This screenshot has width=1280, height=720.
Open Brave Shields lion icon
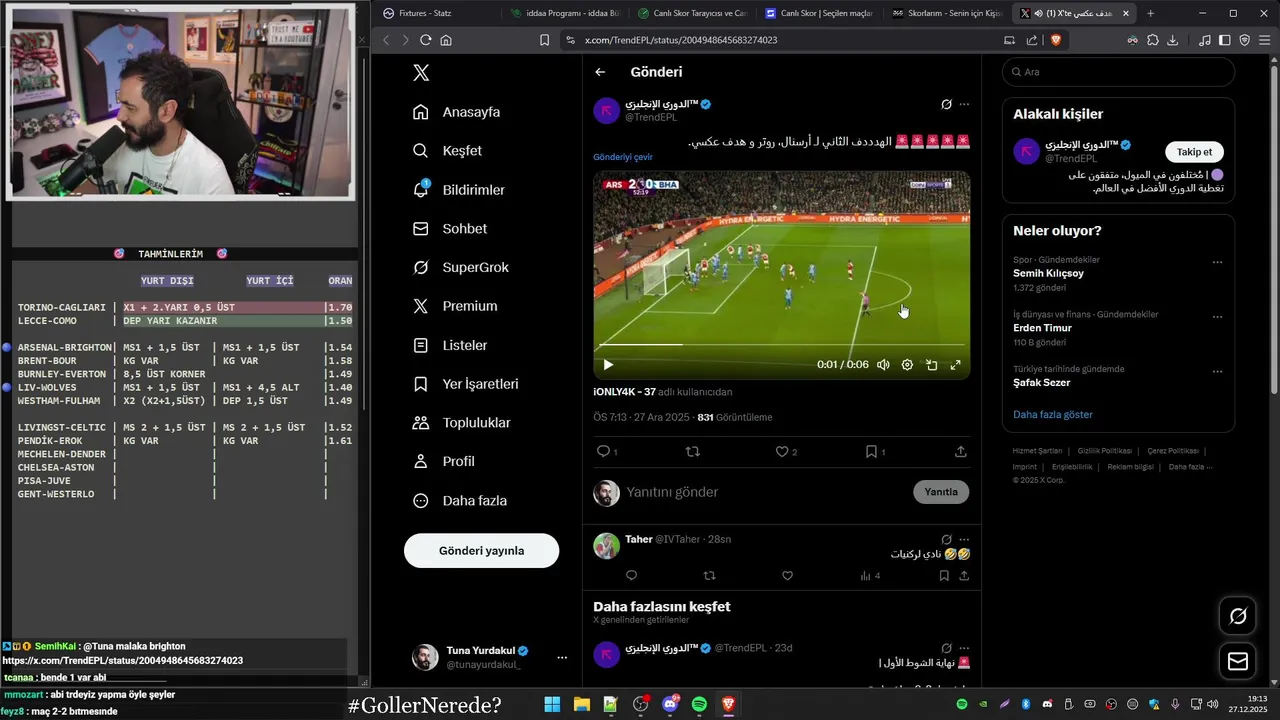1055,40
